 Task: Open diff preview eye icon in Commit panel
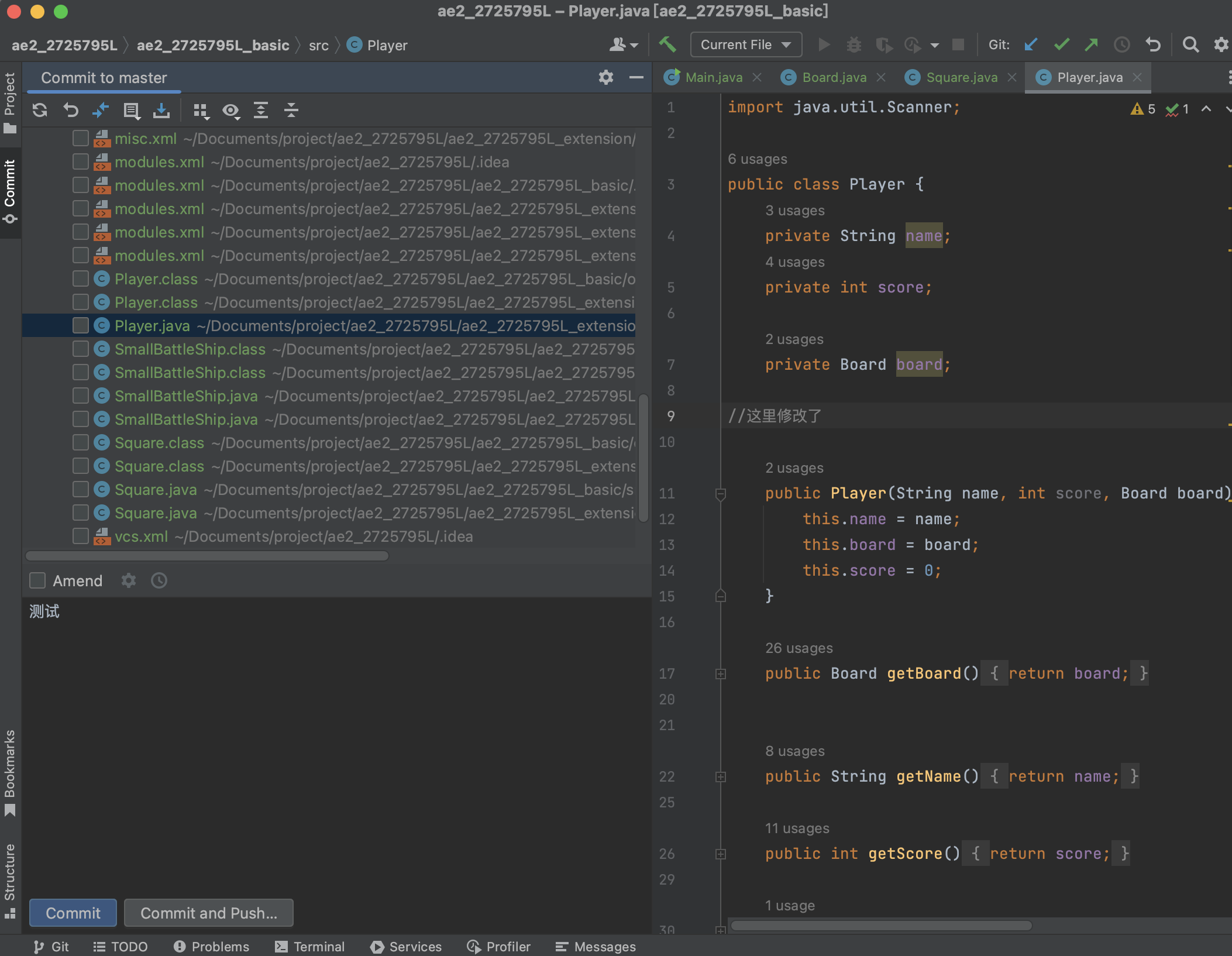pos(232,110)
